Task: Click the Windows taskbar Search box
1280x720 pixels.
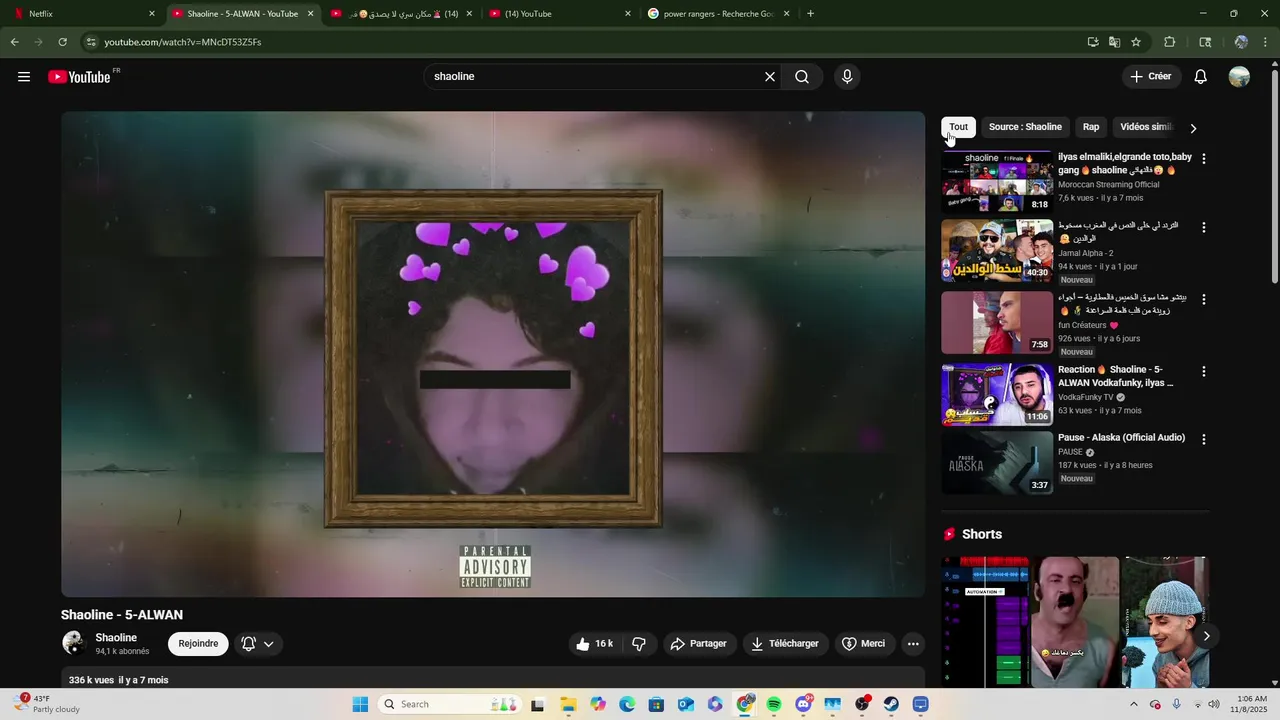Action: tap(449, 704)
